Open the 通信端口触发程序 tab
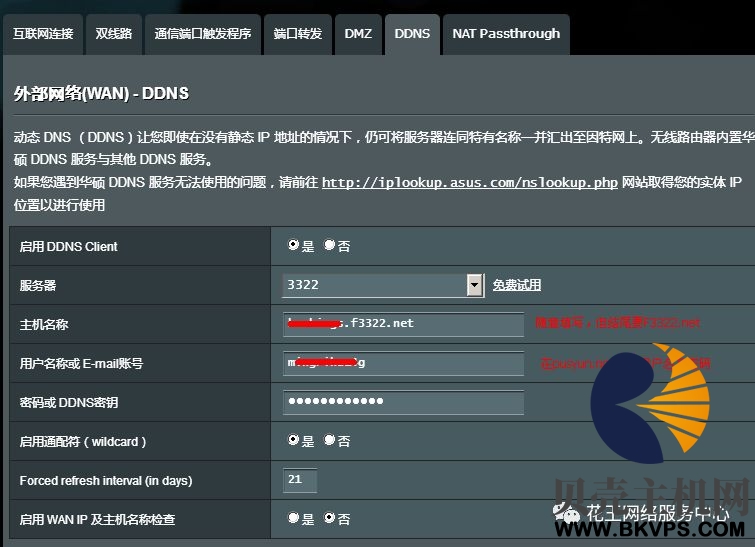The image size is (755, 547). pos(203,34)
